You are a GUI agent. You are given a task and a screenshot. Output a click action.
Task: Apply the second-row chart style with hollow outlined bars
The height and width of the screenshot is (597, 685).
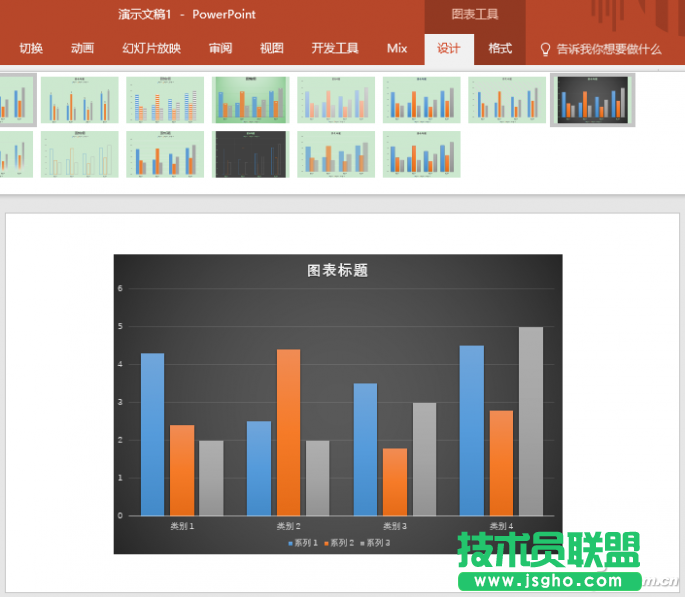pyautogui.click(x=80, y=154)
